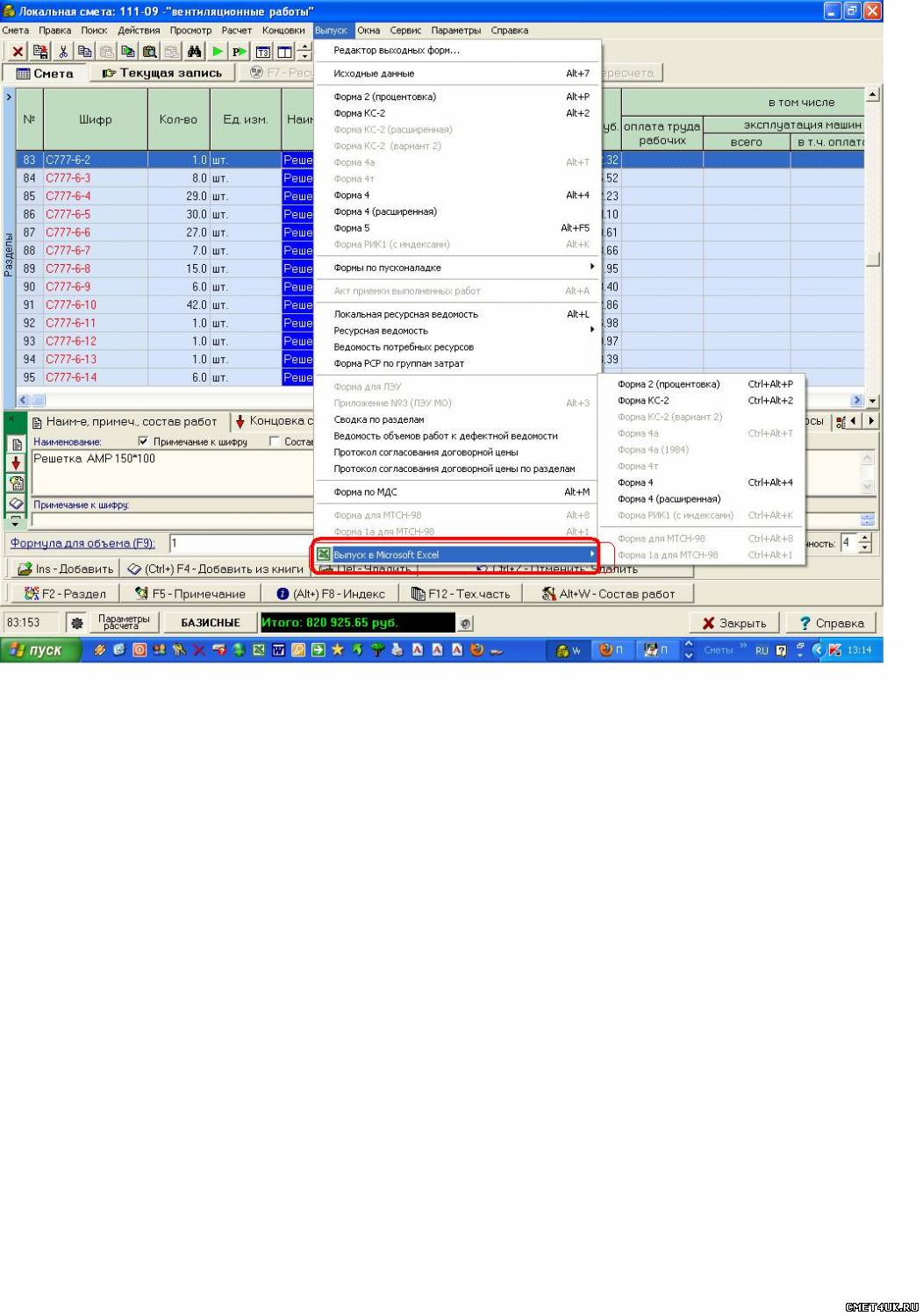
Task: Click the red down arrow side icon
Action: [x=16, y=463]
